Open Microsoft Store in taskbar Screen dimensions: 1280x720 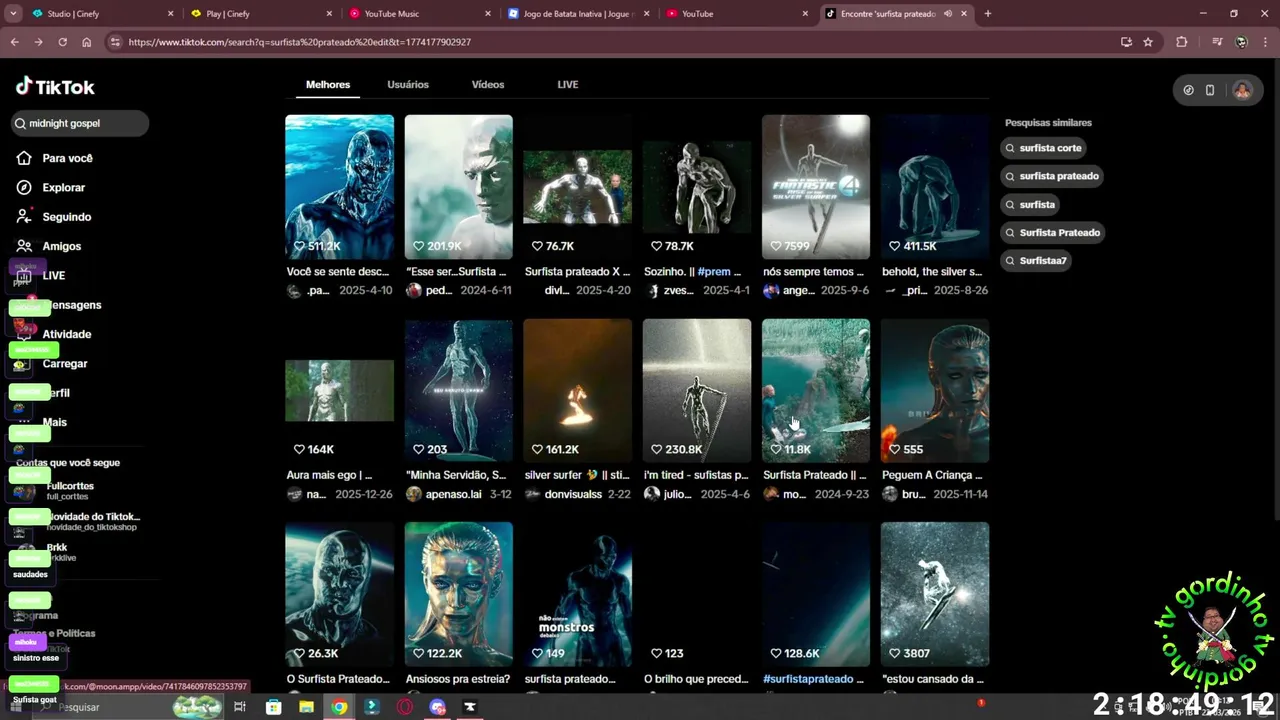tap(273, 707)
